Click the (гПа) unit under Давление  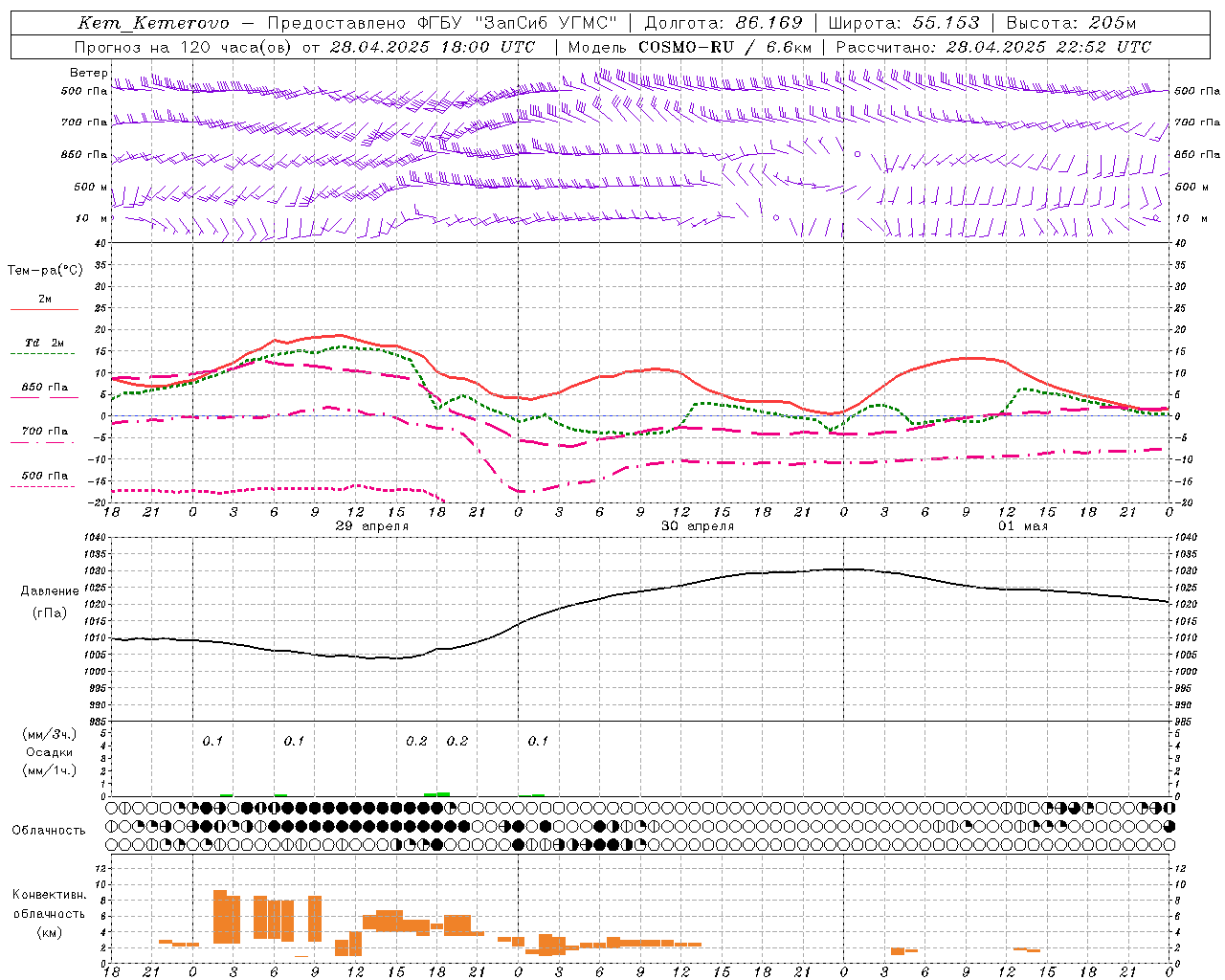coord(50,612)
